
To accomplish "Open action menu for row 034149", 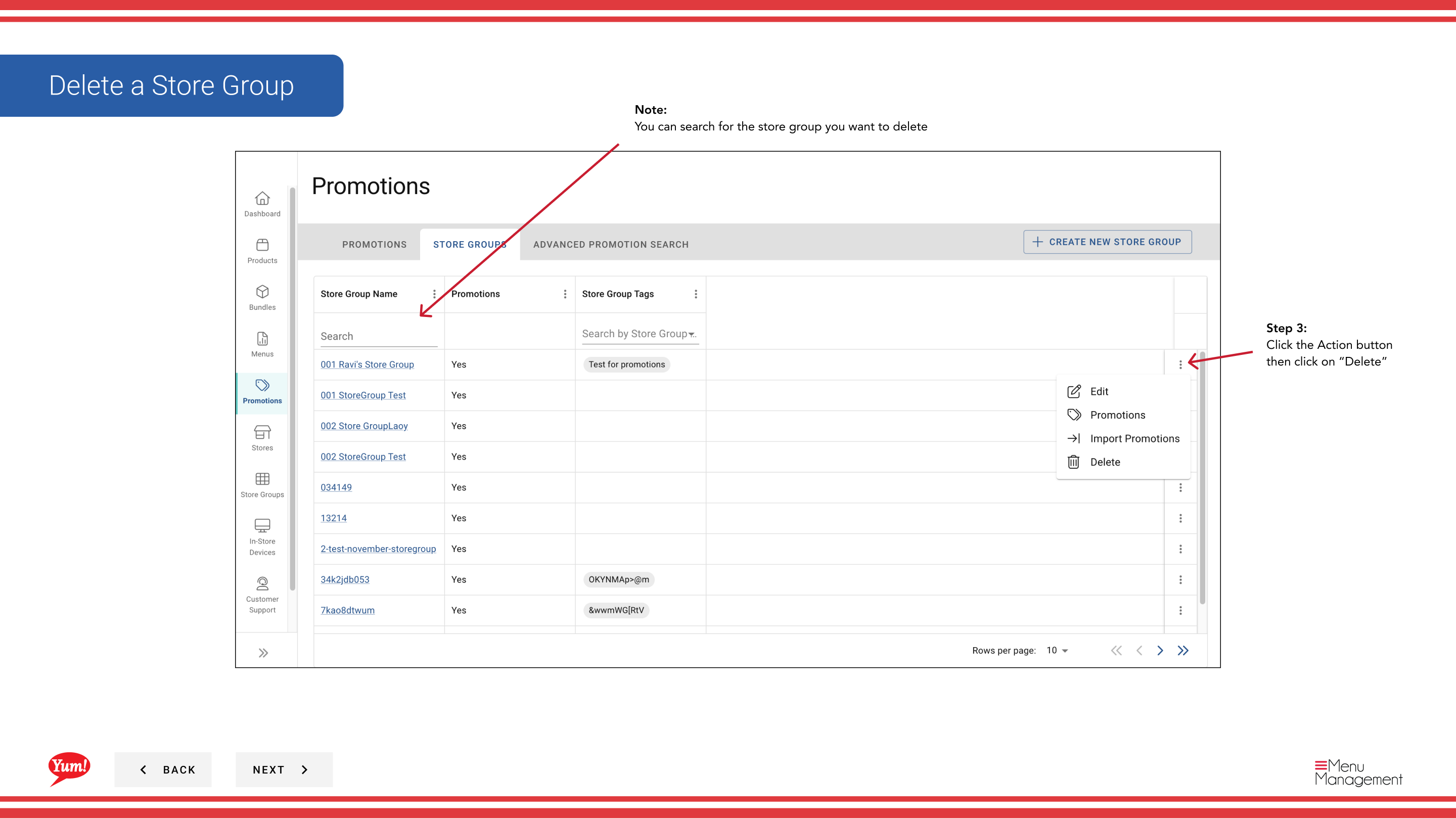I will [1180, 487].
